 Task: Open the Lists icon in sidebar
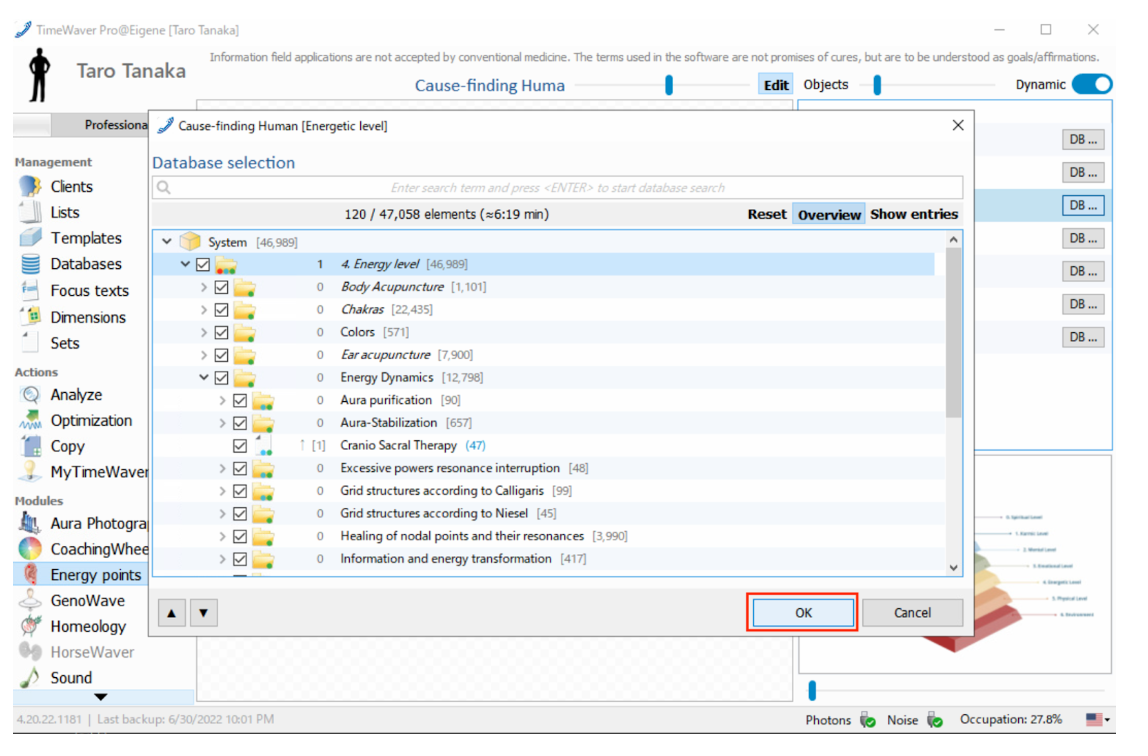tap(31, 213)
